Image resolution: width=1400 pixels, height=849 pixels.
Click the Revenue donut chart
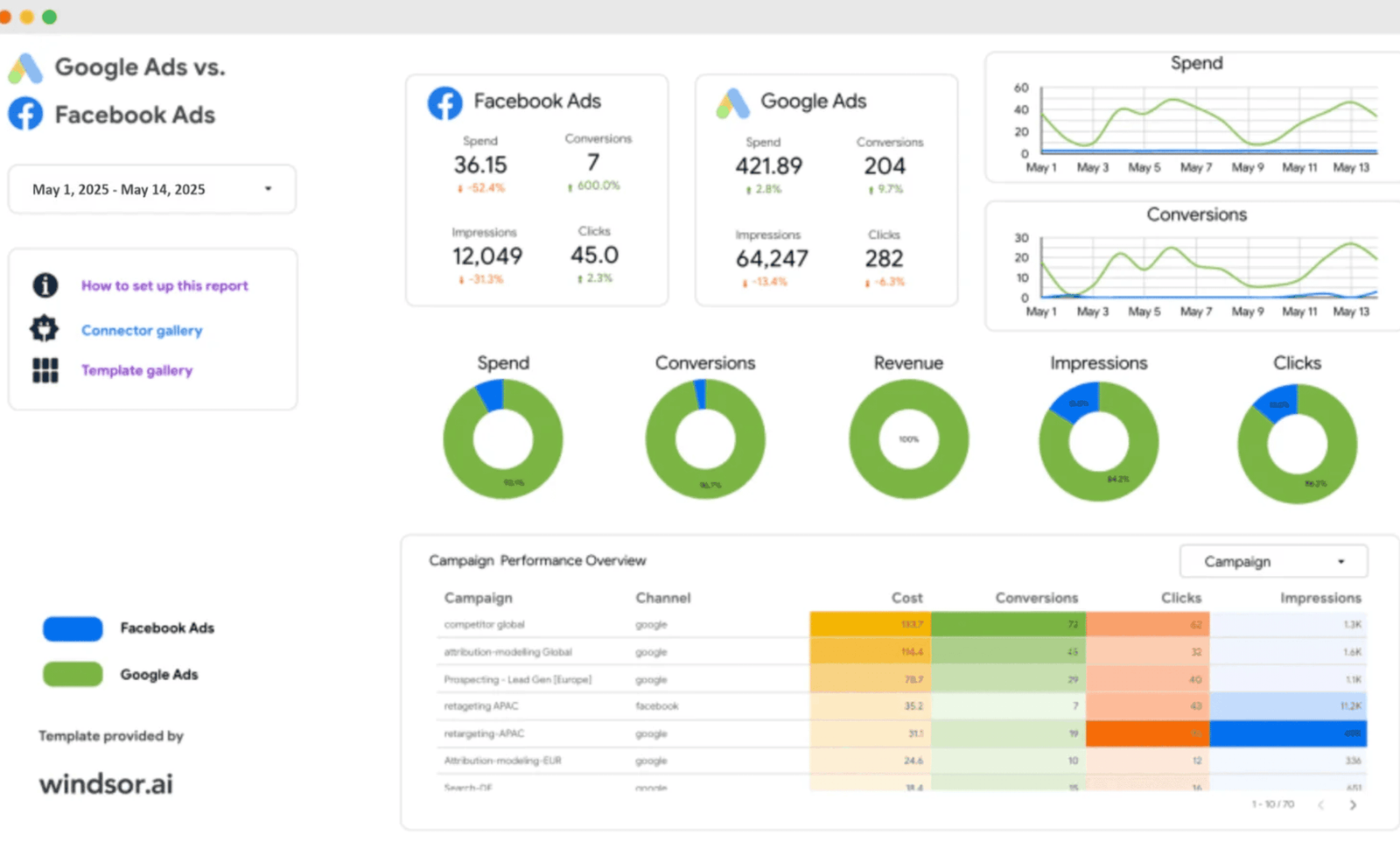tap(908, 439)
